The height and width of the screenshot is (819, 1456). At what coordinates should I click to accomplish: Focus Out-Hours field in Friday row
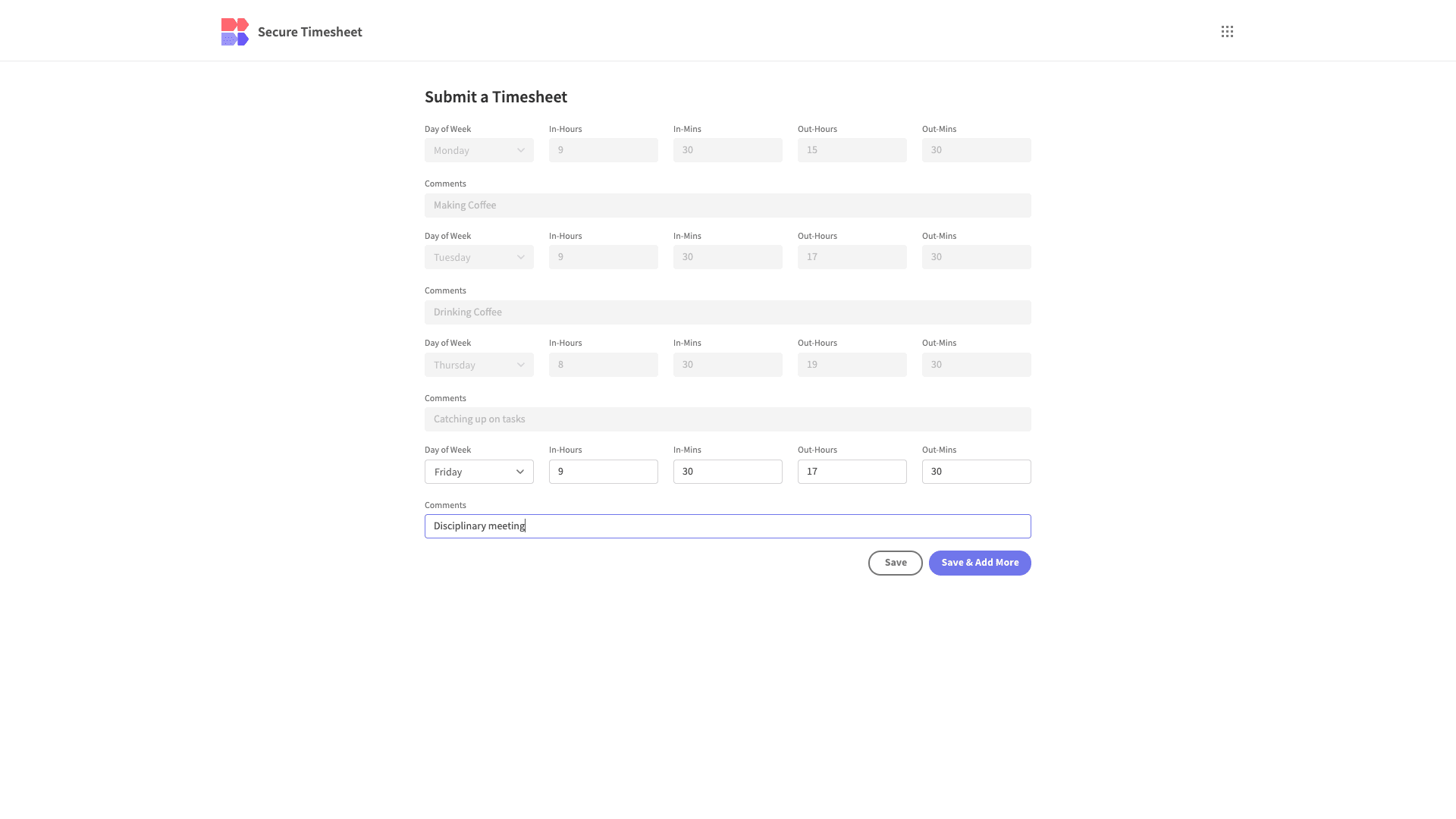[852, 472]
